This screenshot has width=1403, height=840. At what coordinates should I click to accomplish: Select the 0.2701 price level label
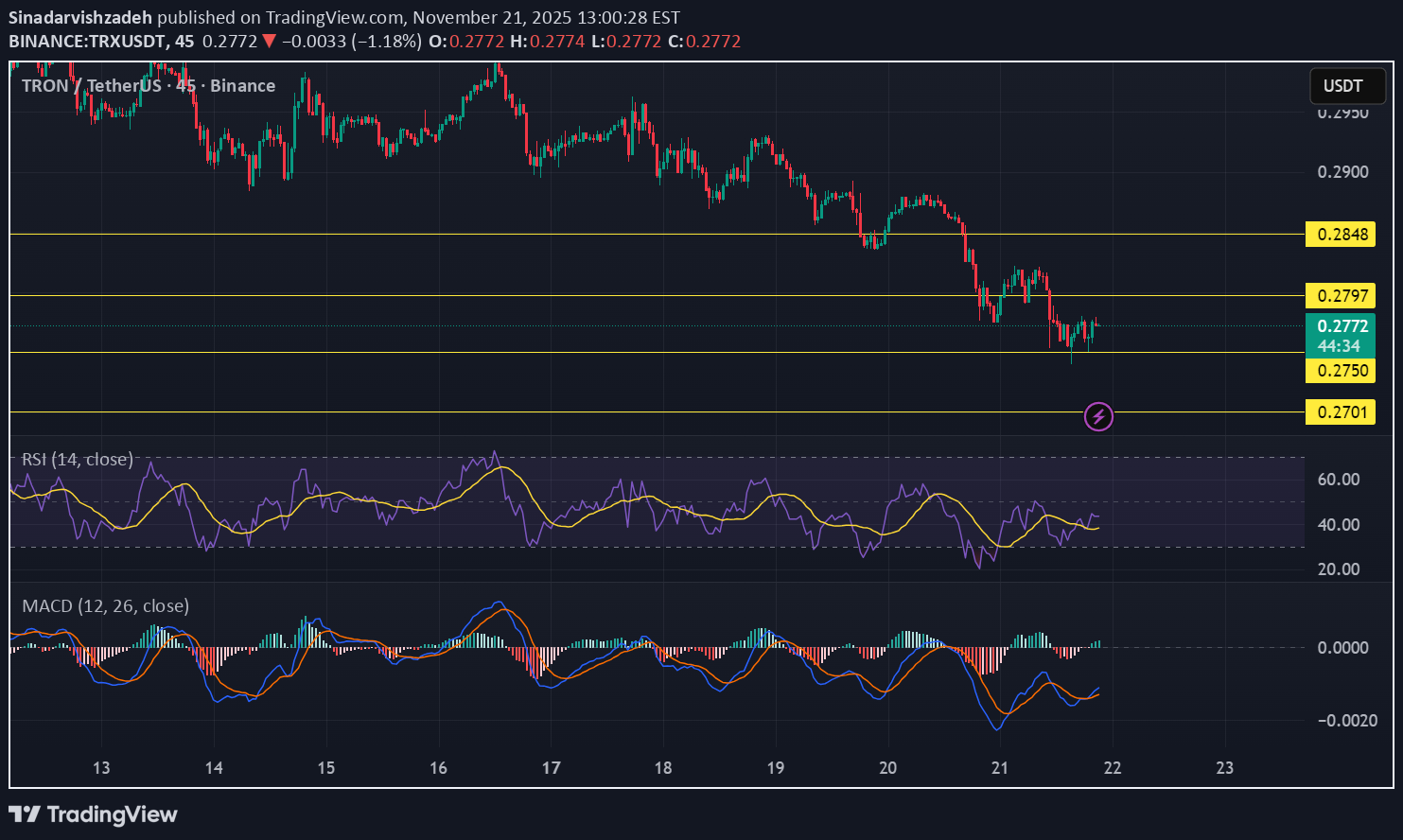pyautogui.click(x=1340, y=412)
